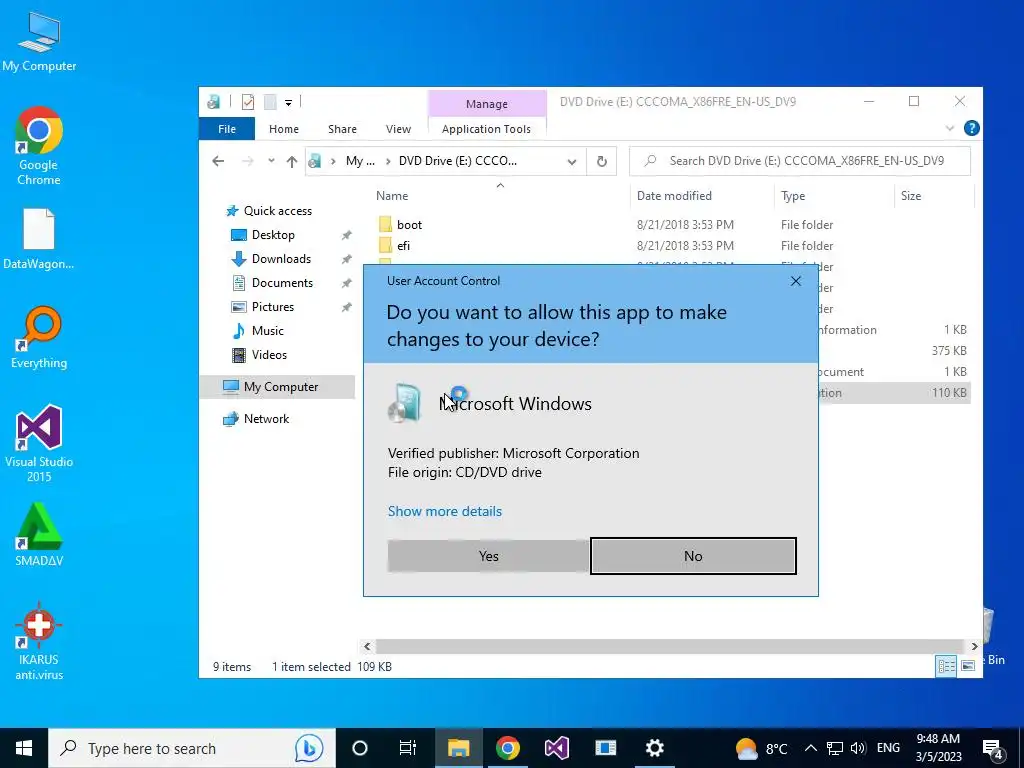Viewport: 1024px width, 768px height.
Task: Switch to the Home ribbon tab
Action: pyautogui.click(x=283, y=129)
